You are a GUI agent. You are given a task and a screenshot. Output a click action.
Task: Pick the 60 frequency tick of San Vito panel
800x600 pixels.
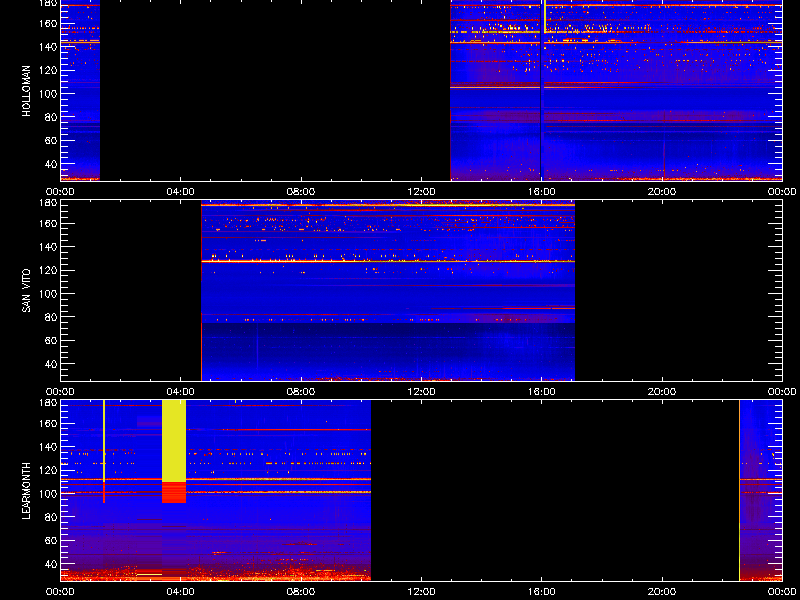52,341
